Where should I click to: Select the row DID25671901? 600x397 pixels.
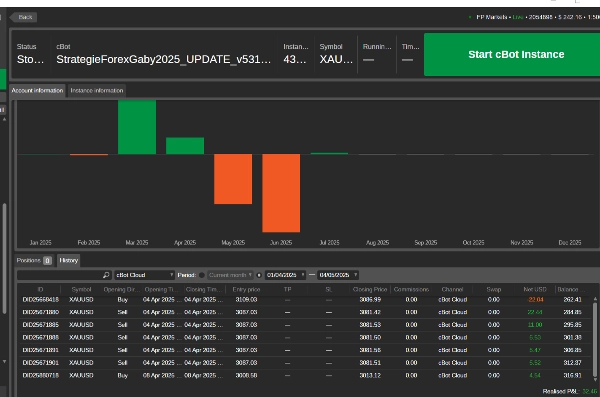(x=306, y=363)
